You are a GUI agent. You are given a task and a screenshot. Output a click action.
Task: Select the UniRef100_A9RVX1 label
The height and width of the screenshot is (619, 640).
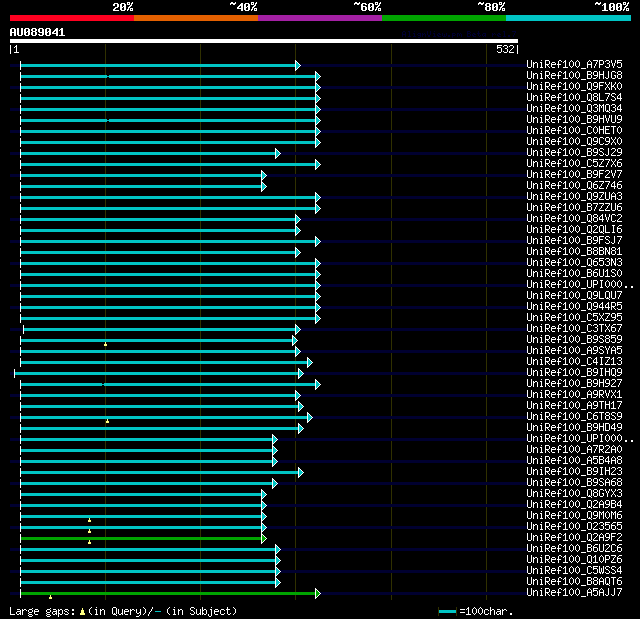[x=574, y=395]
